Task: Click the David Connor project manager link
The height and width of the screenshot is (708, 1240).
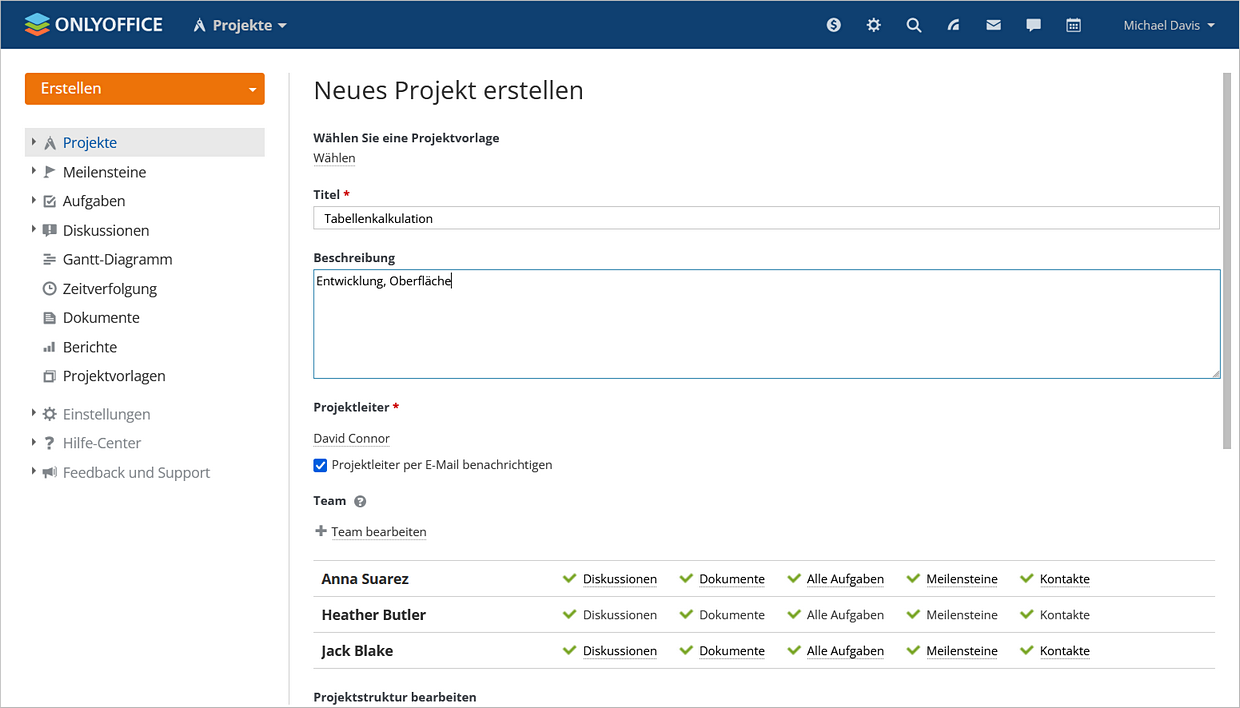Action: pyautogui.click(x=351, y=438)
